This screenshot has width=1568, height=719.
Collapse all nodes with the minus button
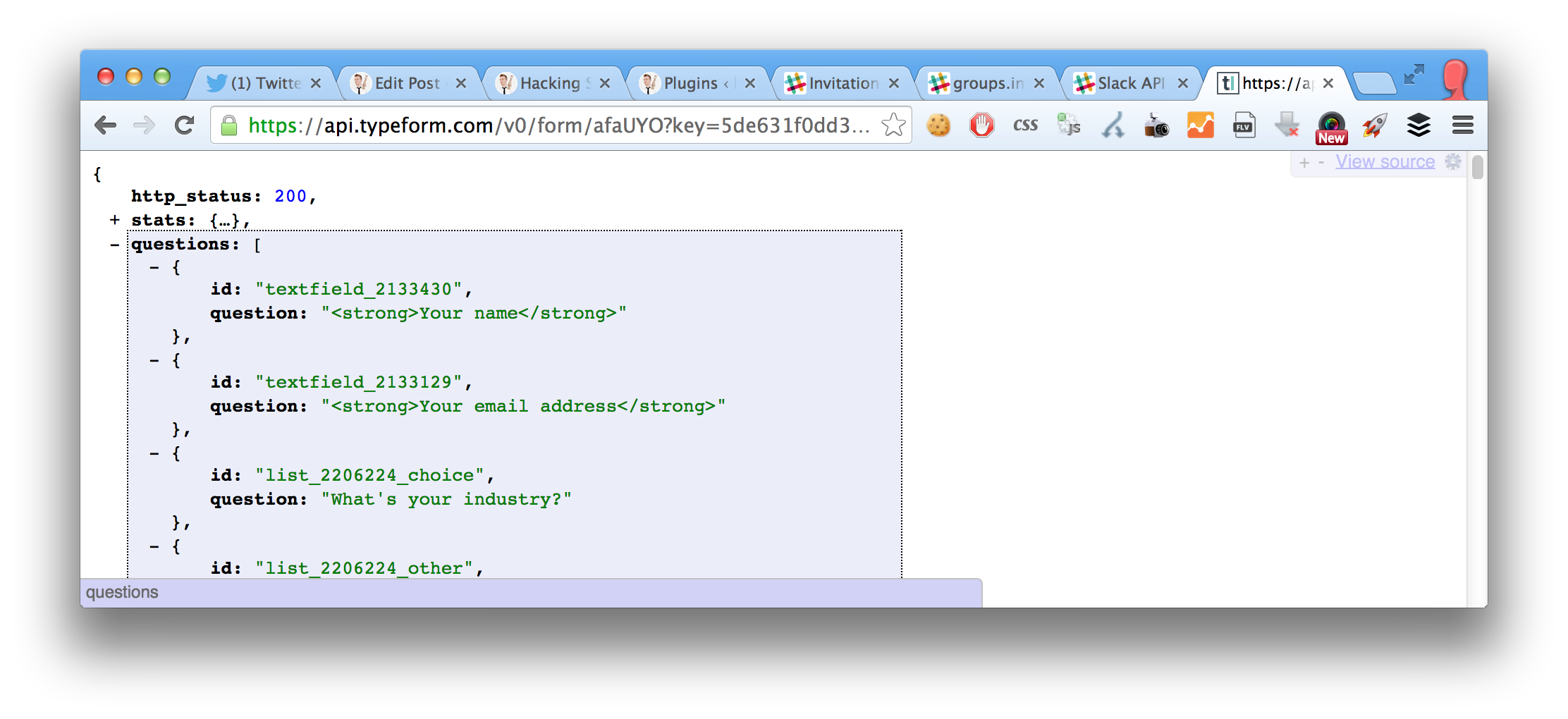tap(1321, 163)
